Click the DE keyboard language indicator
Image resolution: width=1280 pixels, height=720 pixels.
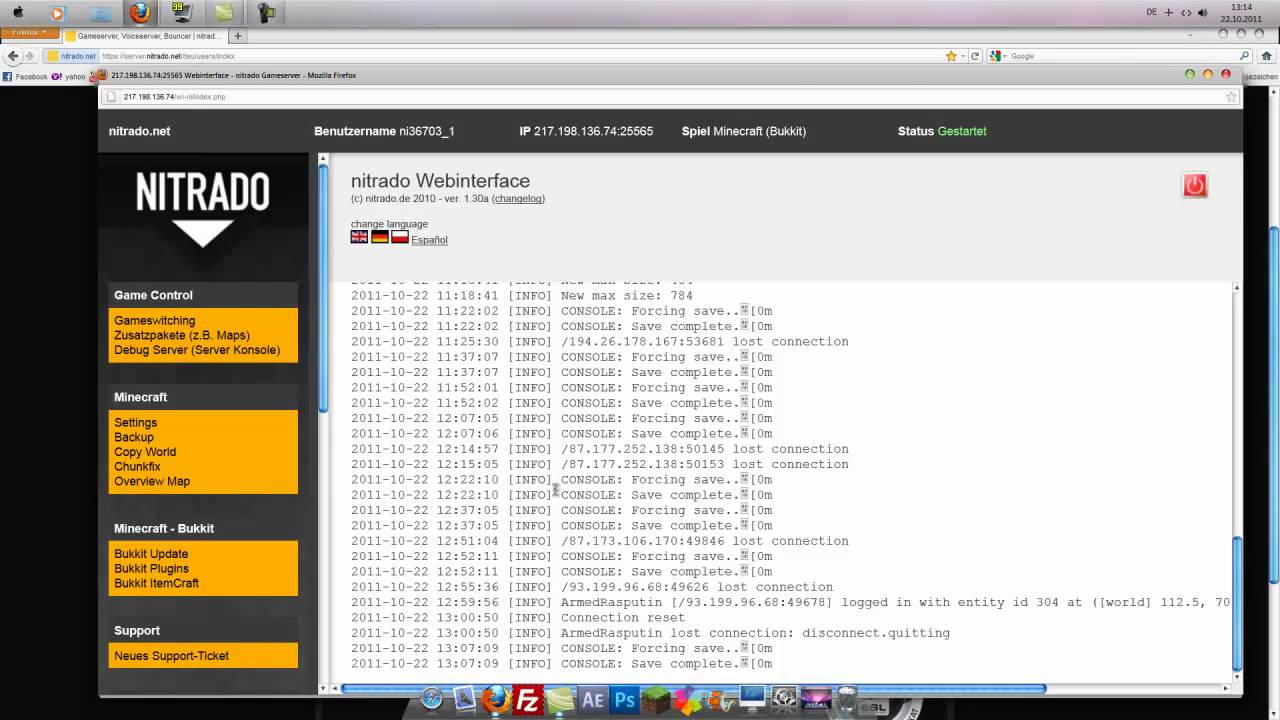point(1152,13)
